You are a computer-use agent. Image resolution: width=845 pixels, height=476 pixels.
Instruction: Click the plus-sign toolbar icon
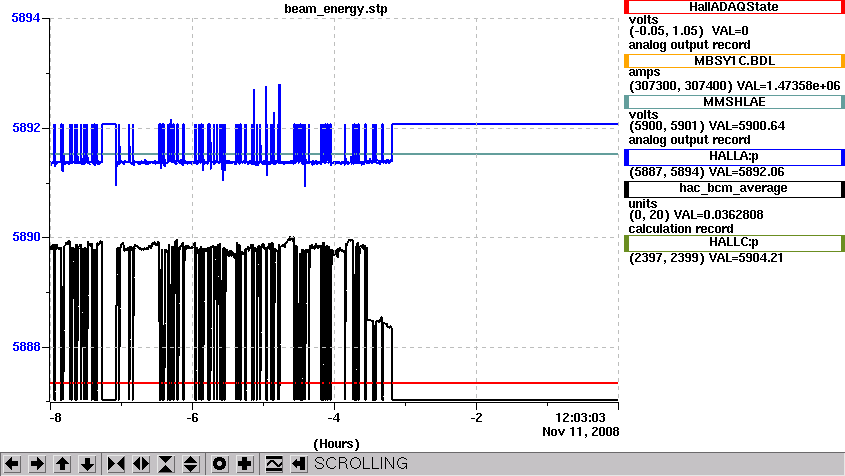[245, 464]
